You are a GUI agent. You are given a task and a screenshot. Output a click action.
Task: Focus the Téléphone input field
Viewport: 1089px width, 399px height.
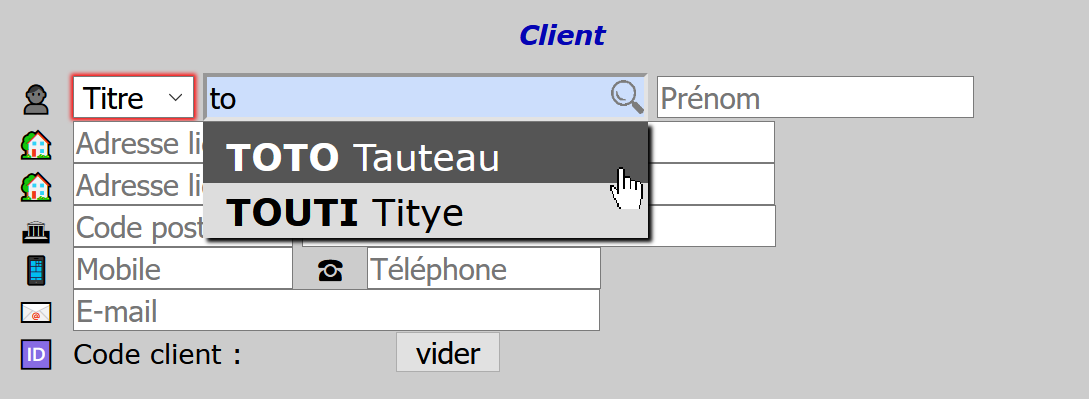click(x=483, y=269)
